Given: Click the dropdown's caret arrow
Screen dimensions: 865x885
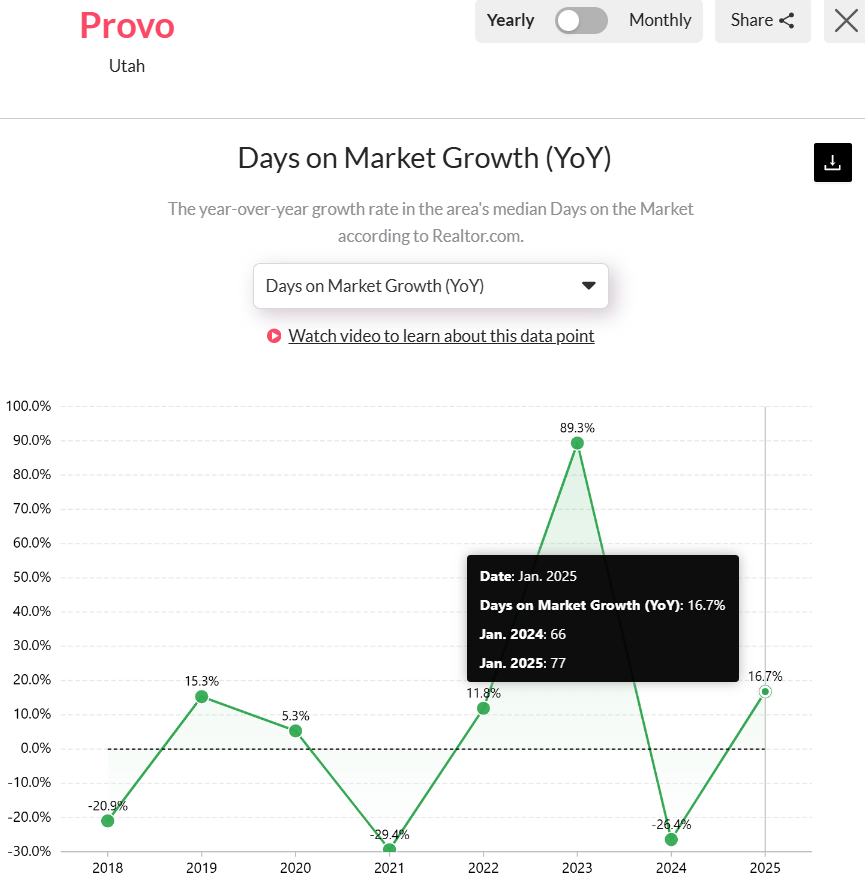Looking at the screenshot, I should (588, 285).
